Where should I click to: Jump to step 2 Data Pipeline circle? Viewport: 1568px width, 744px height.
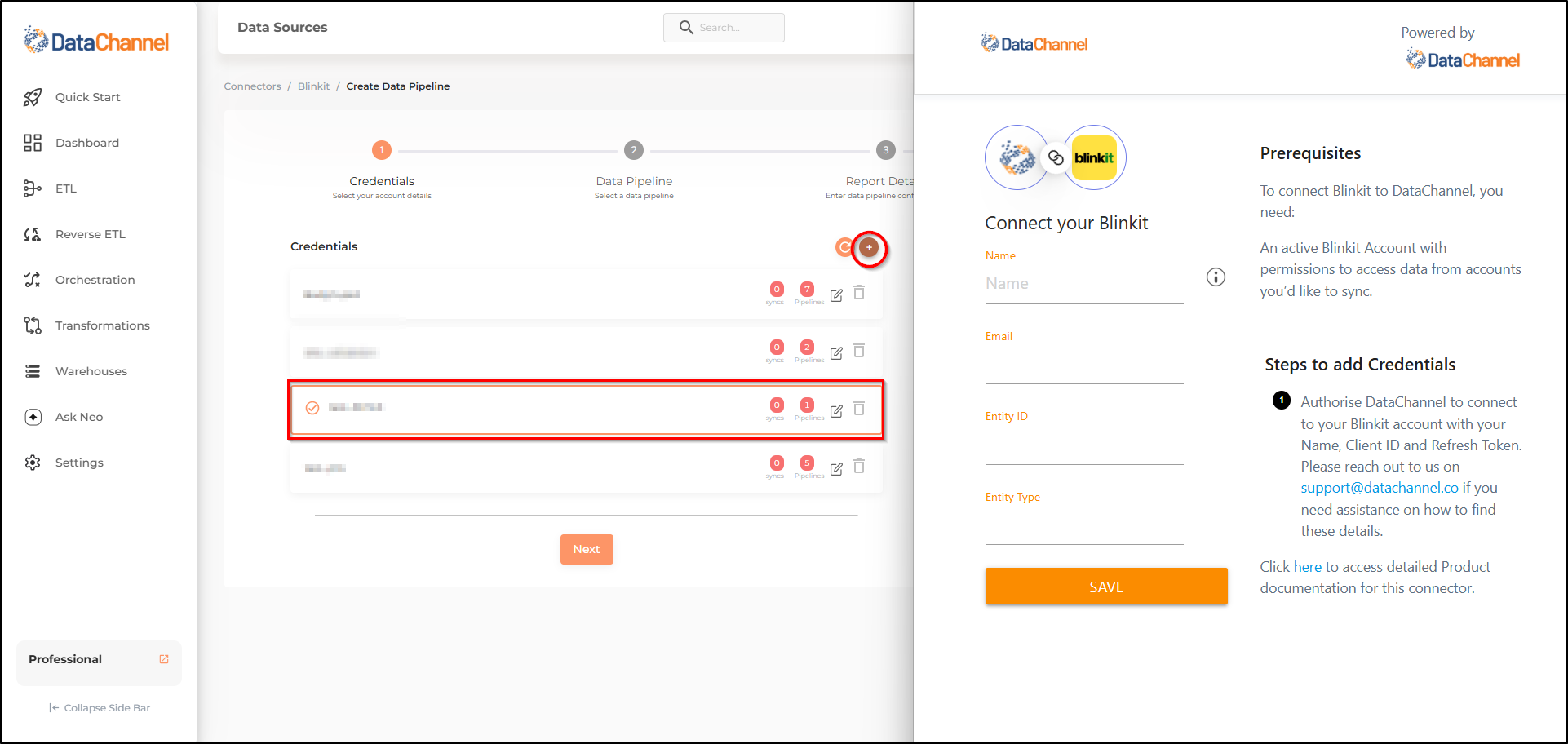coord(634,150)
